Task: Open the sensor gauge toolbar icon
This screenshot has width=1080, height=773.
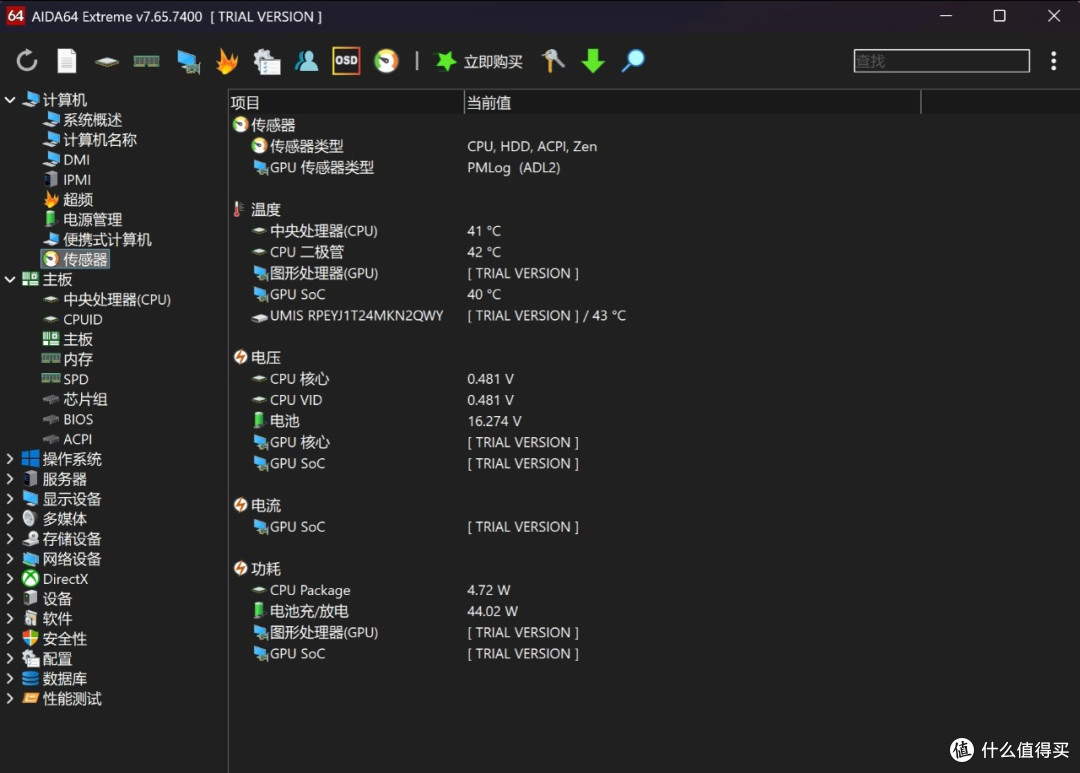Action: (386, 61)
